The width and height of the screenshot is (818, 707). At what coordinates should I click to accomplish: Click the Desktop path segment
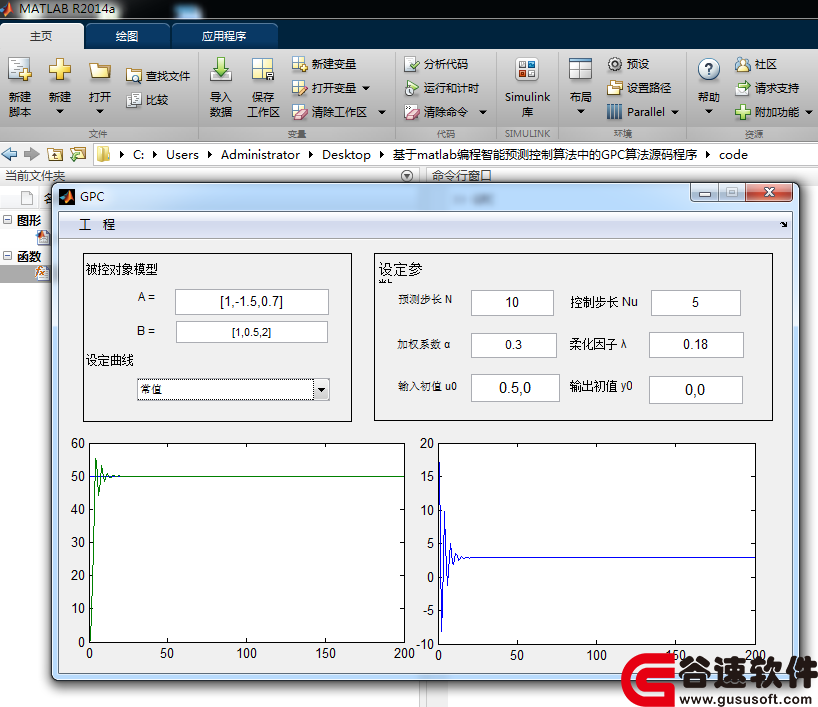point(346,154)
